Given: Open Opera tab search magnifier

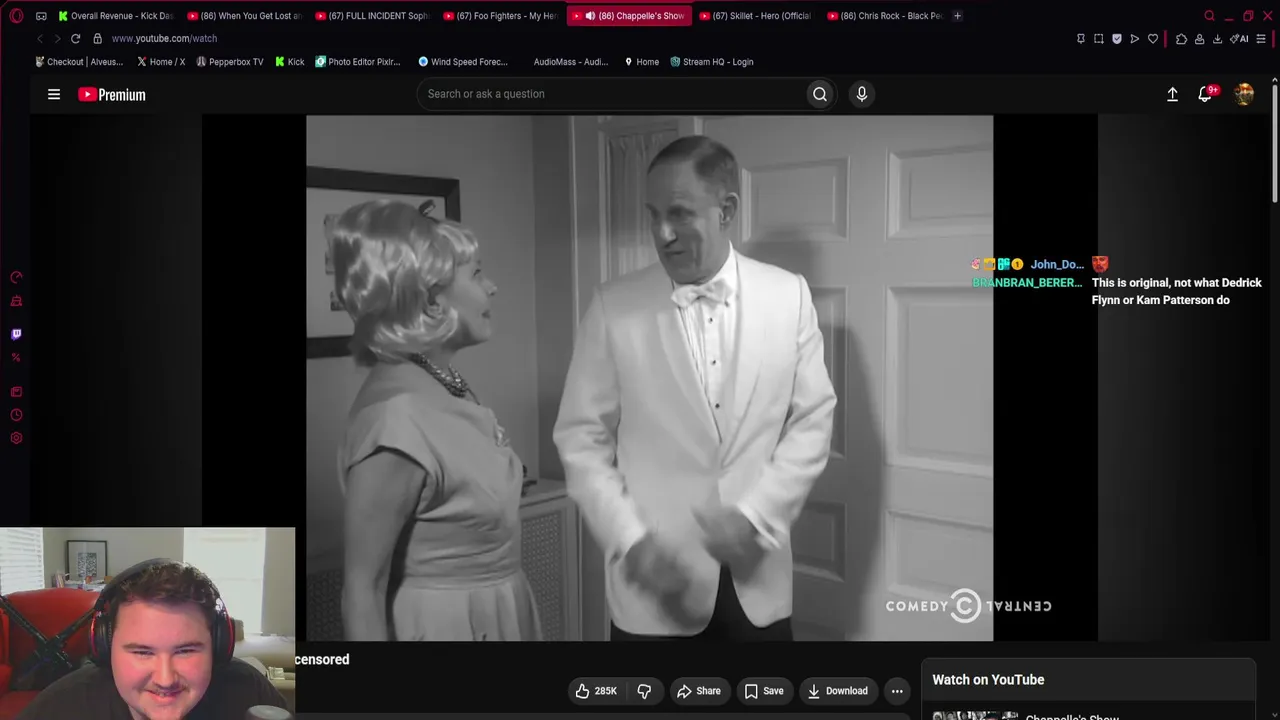Looking at the screenshot, I should point(1209,16).
